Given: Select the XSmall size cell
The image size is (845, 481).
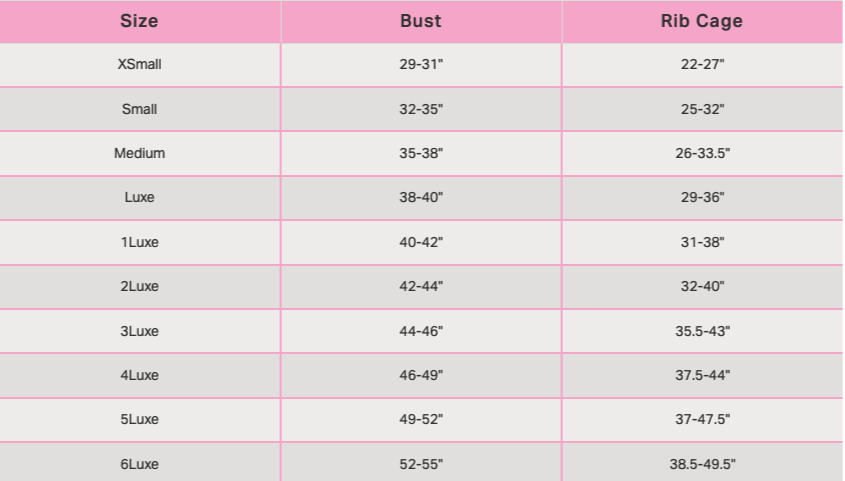Looking at the screenshot, I should [x=139, y=65].
